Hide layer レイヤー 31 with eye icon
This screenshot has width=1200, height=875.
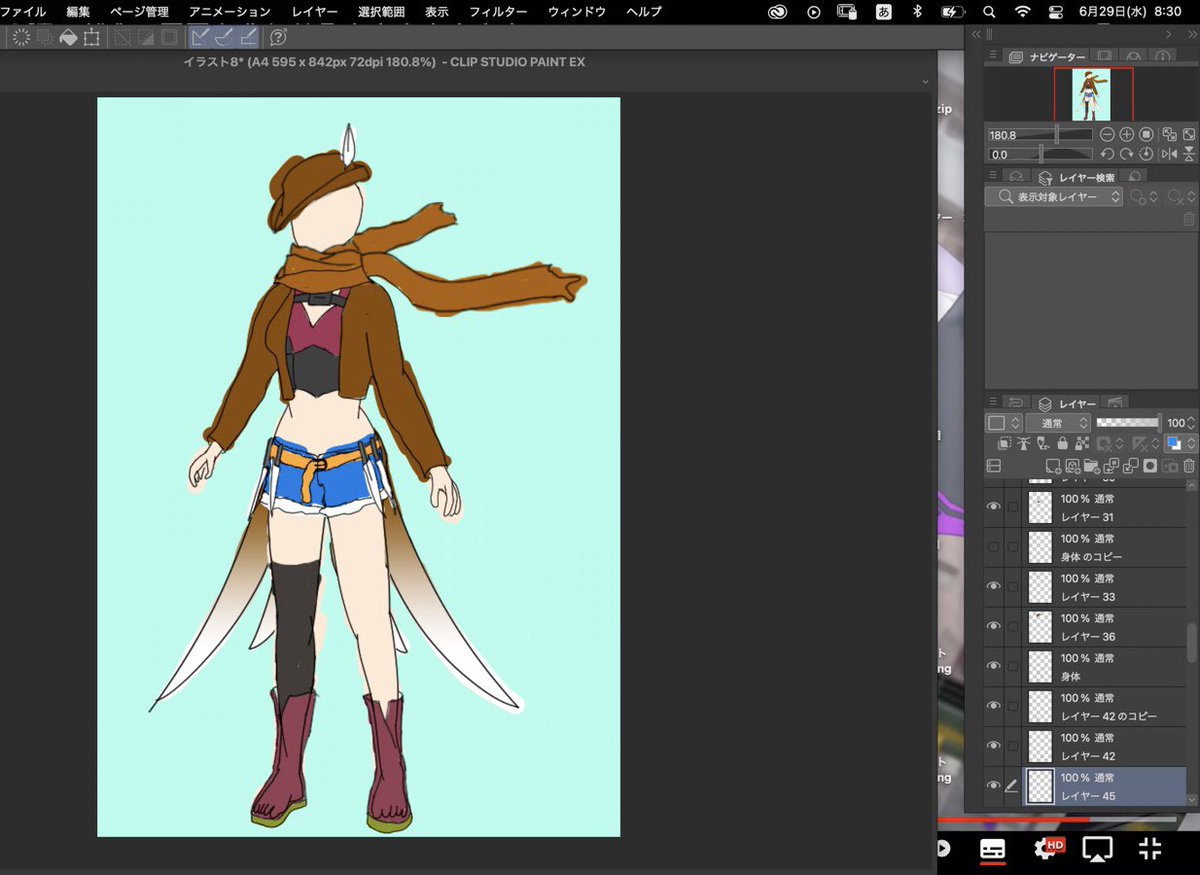point(993,507)
